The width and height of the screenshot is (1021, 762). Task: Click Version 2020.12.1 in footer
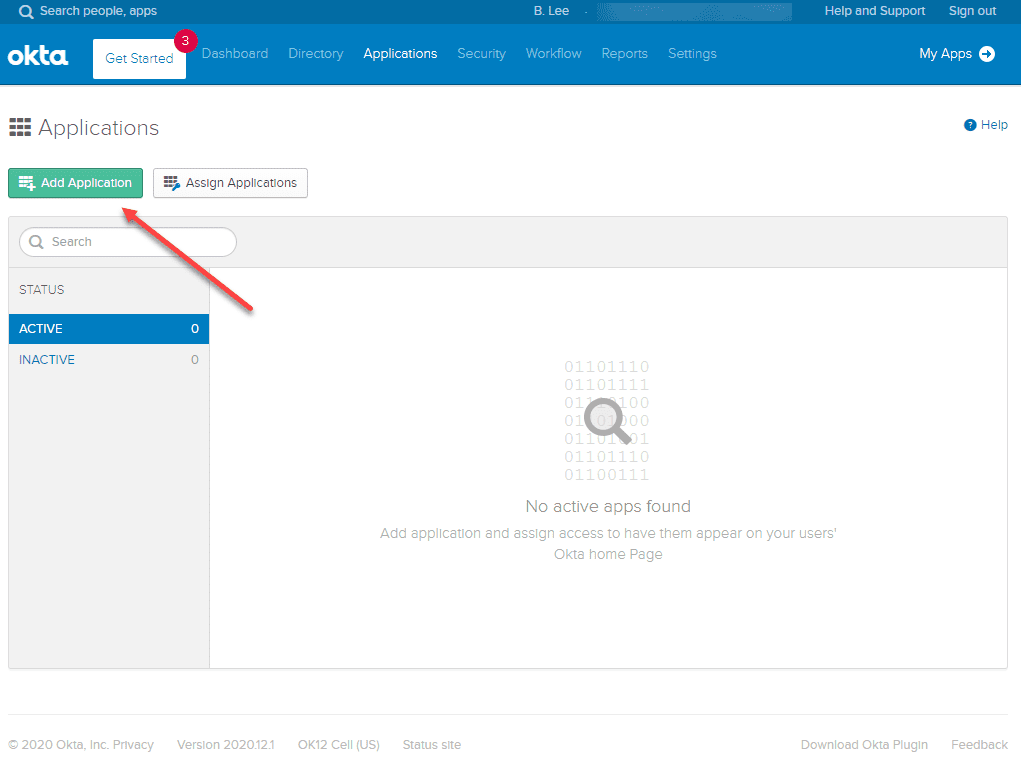coord(226,745)
